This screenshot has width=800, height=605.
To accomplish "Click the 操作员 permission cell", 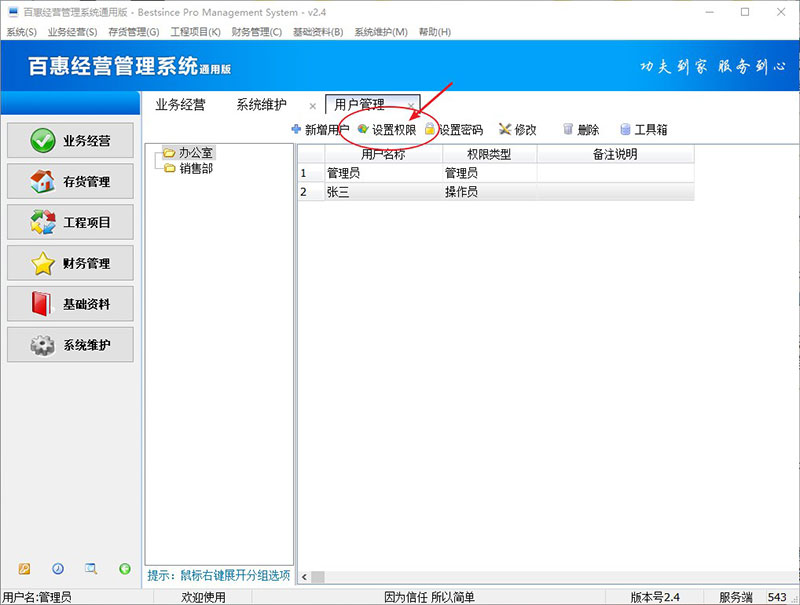I will coord(489,192).
